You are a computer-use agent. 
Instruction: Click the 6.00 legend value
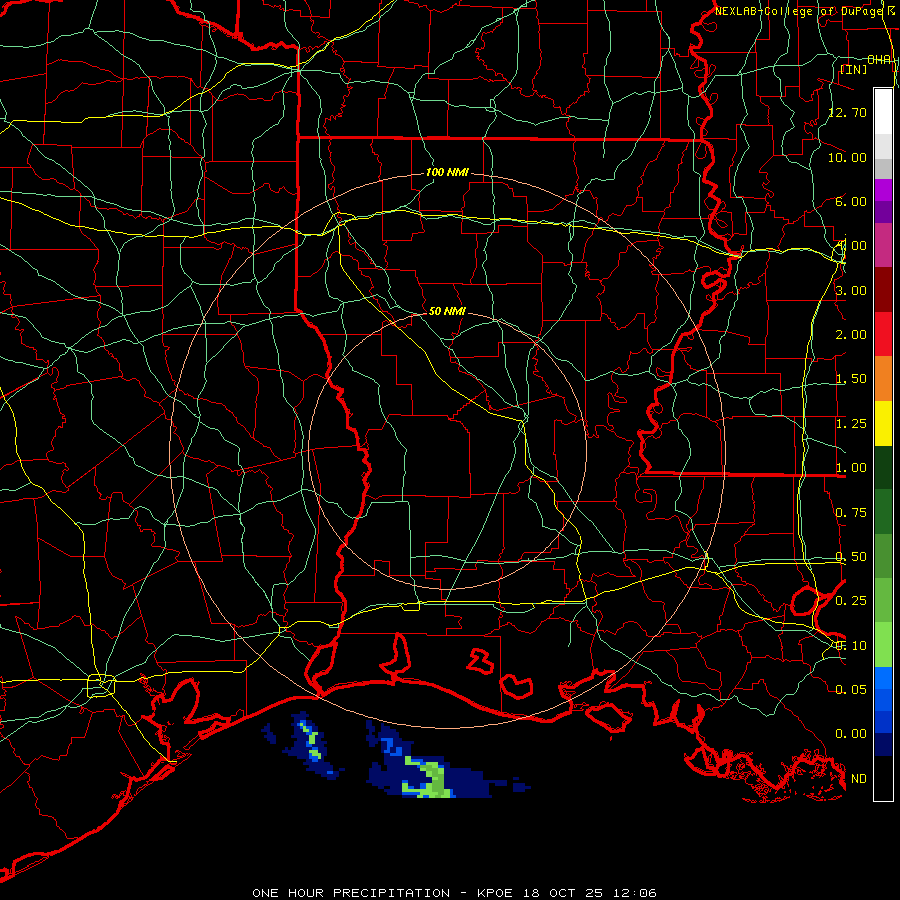point(851,201)
